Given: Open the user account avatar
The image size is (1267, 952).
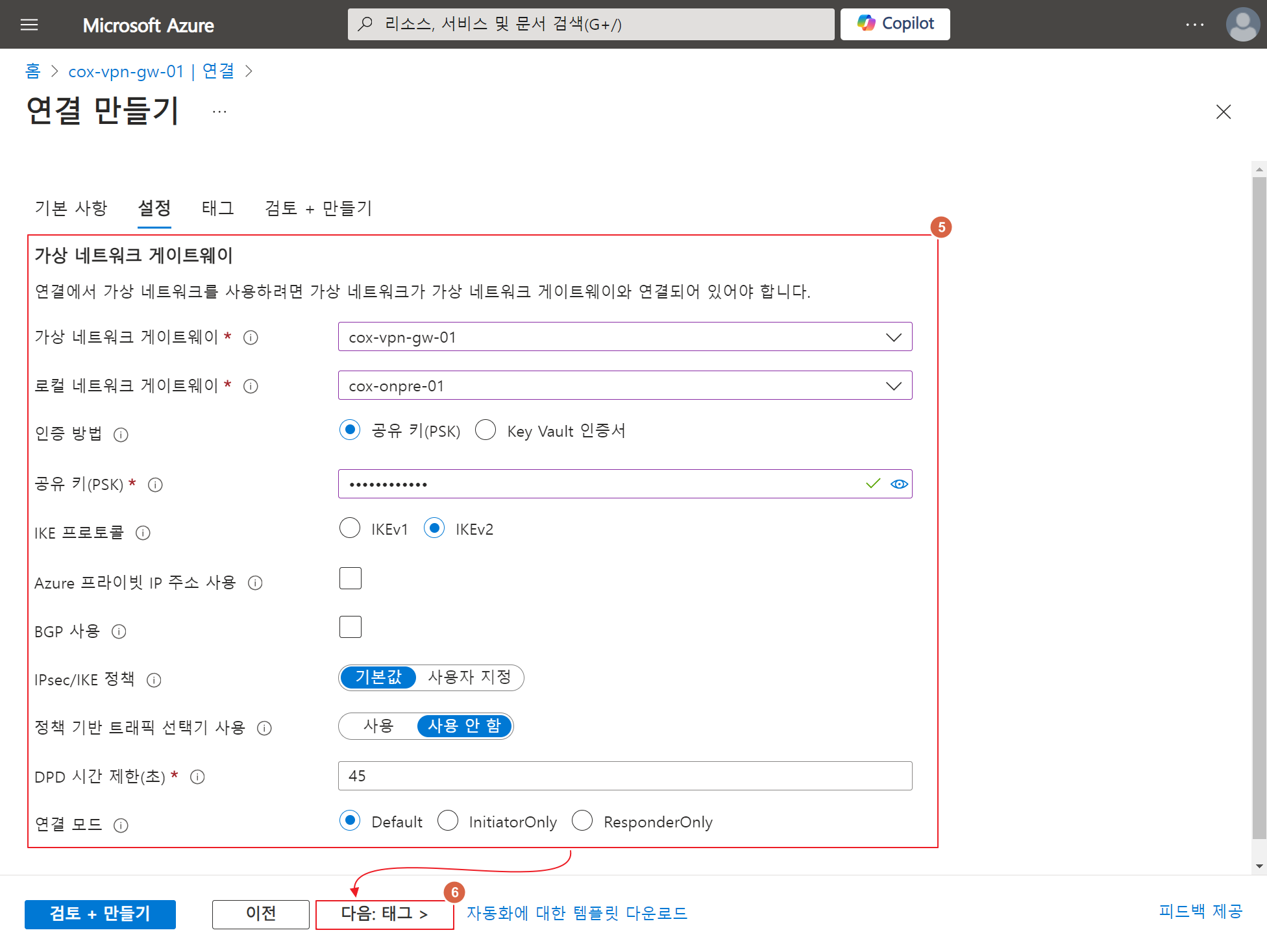Looking at the screenshot, I should point(1242,25).
